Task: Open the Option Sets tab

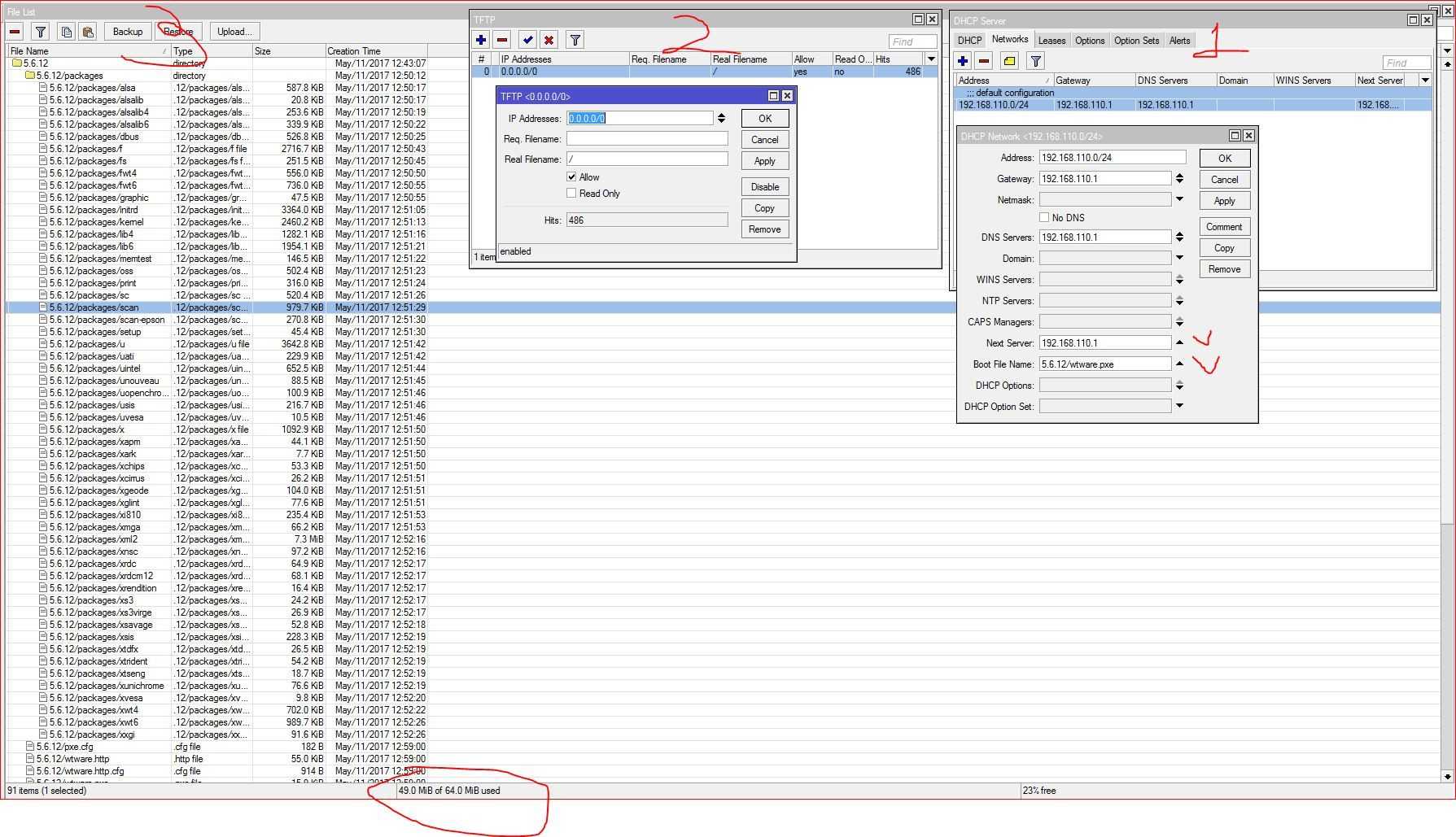Action: (x=1136, y=40)
